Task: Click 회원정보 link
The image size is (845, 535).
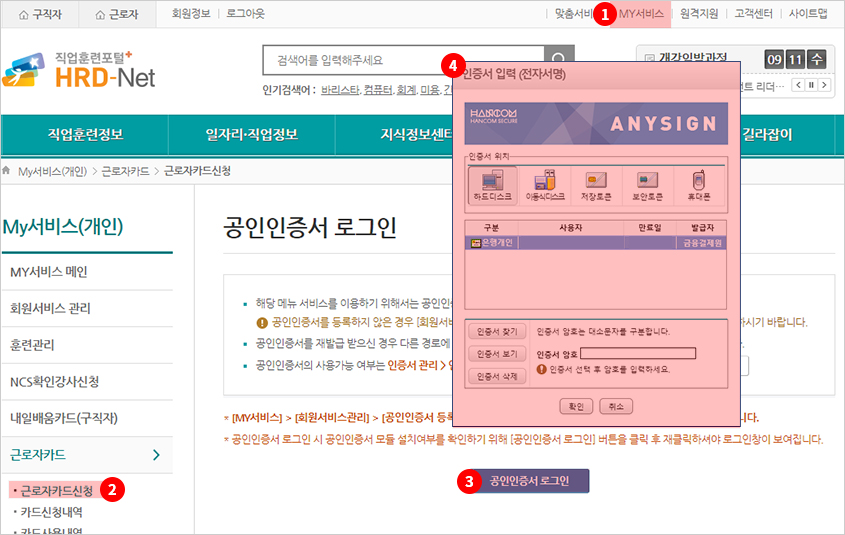Action: [x=191, y=13]
